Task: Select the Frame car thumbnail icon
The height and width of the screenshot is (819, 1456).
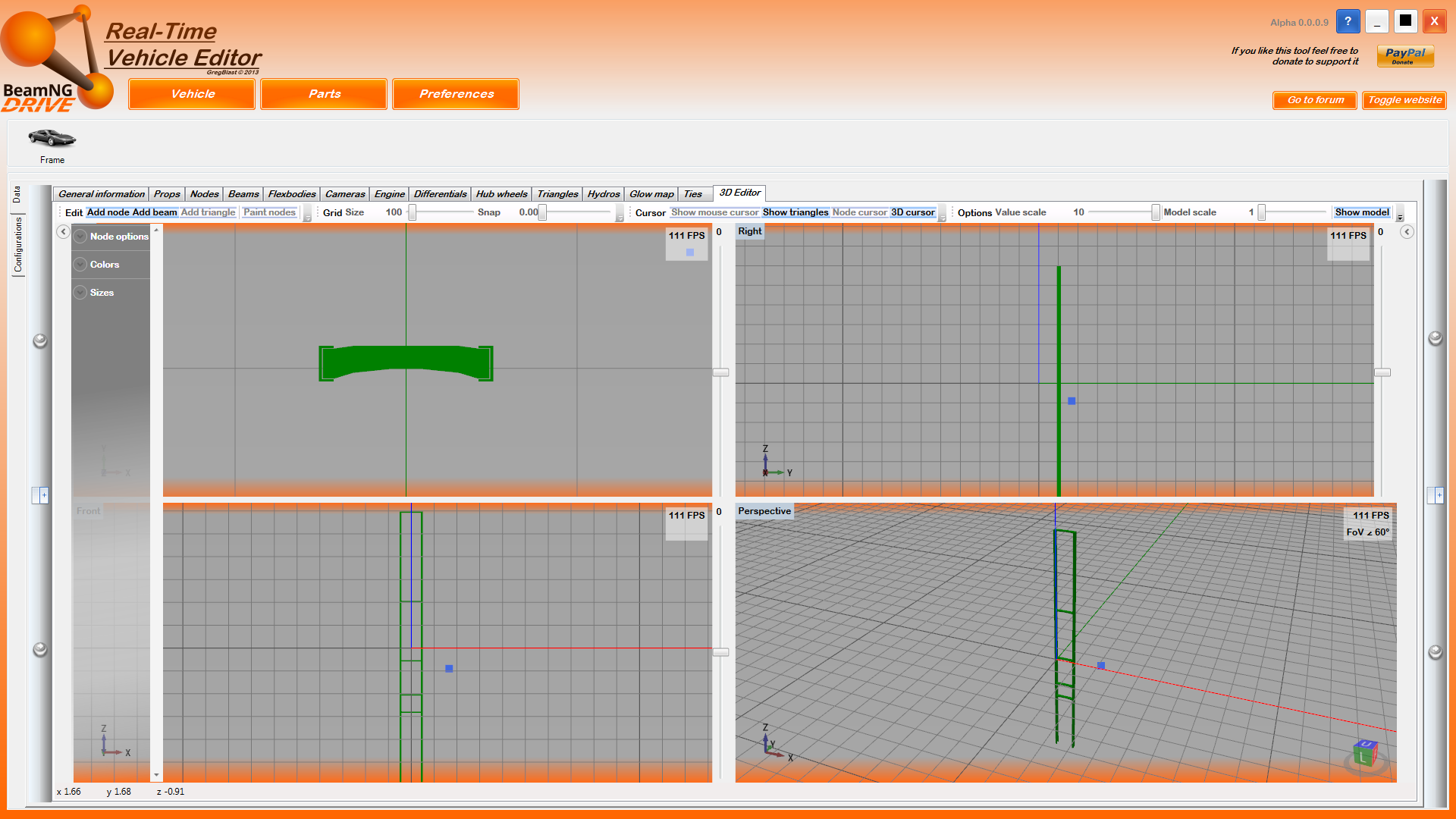Action: pos(52,138)
